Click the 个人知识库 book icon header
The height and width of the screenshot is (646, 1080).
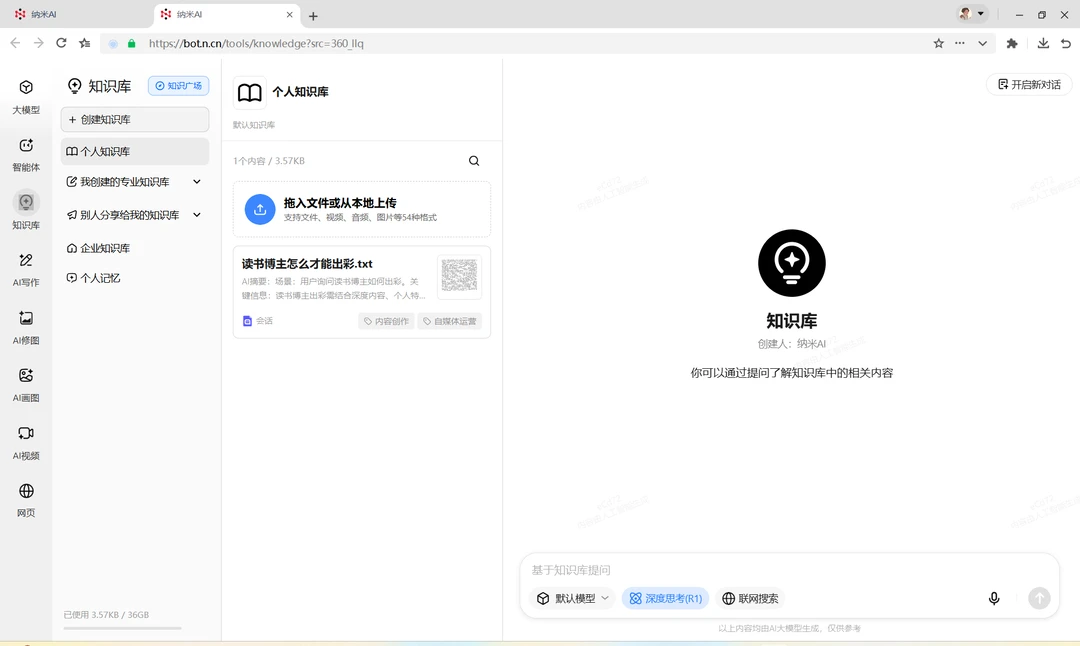[249, 92]
